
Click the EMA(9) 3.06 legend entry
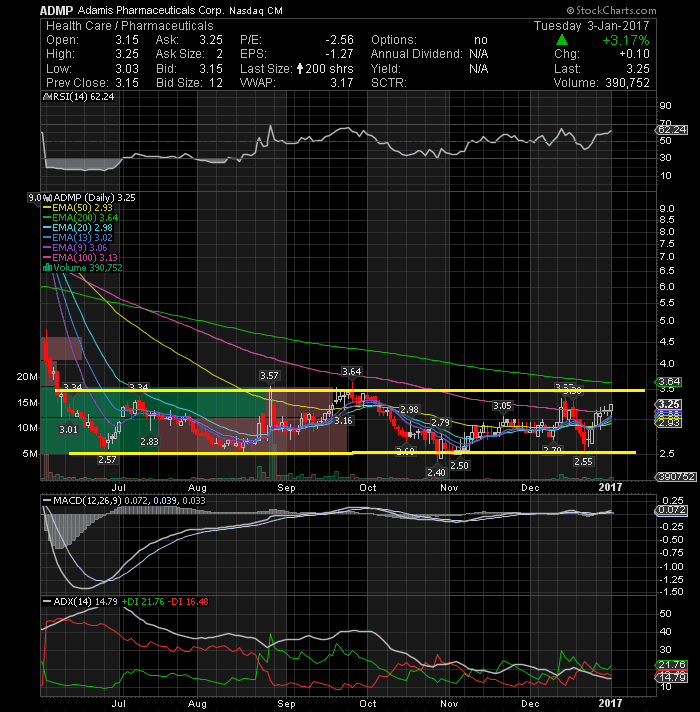(75, 247)
